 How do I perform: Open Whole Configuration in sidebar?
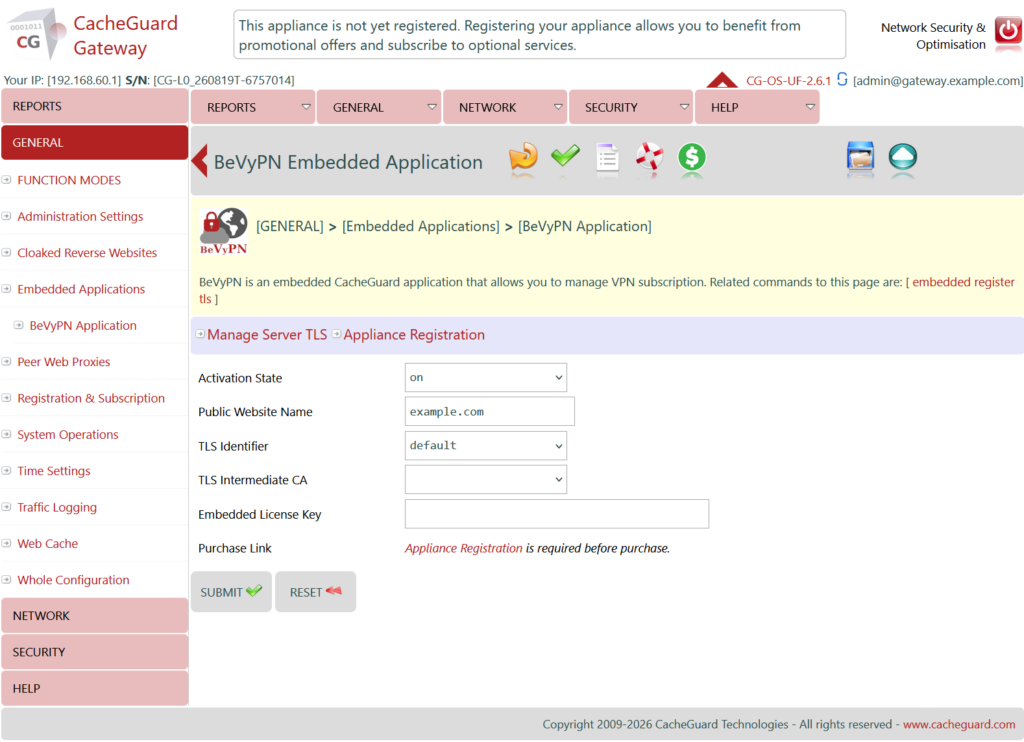coord(73,580)
